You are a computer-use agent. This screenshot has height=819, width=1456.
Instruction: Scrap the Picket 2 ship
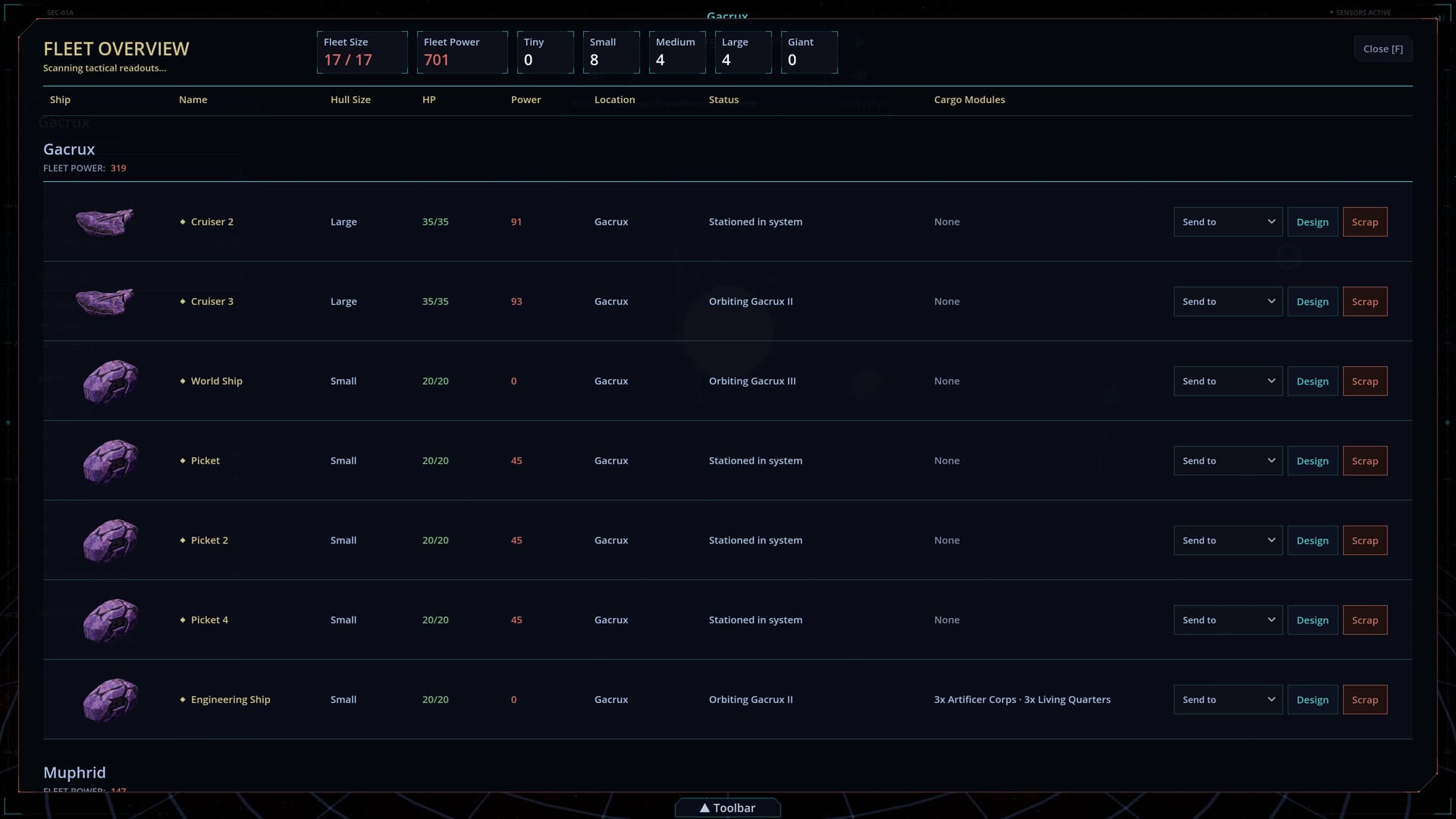1365,541
